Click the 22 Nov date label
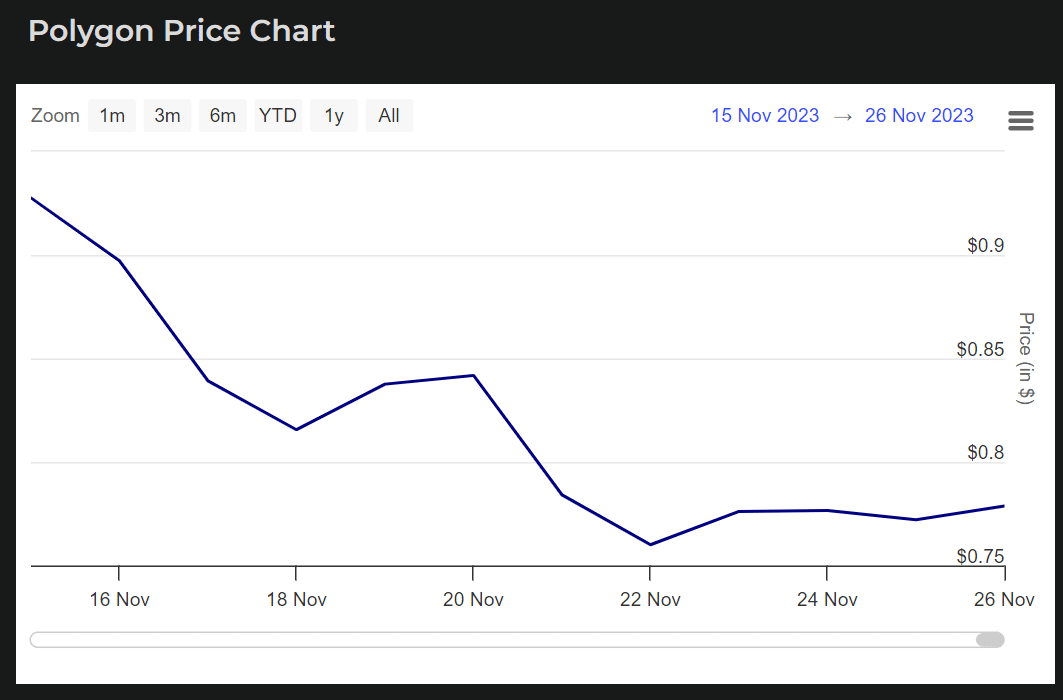Image resolution: width=1063 pixels, height=700 pixels. 651,599
